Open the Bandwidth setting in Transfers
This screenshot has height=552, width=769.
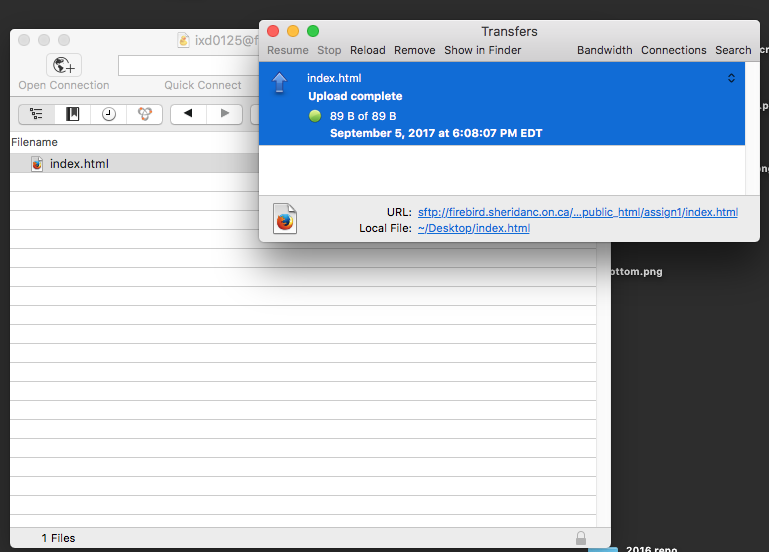point(604,50)
